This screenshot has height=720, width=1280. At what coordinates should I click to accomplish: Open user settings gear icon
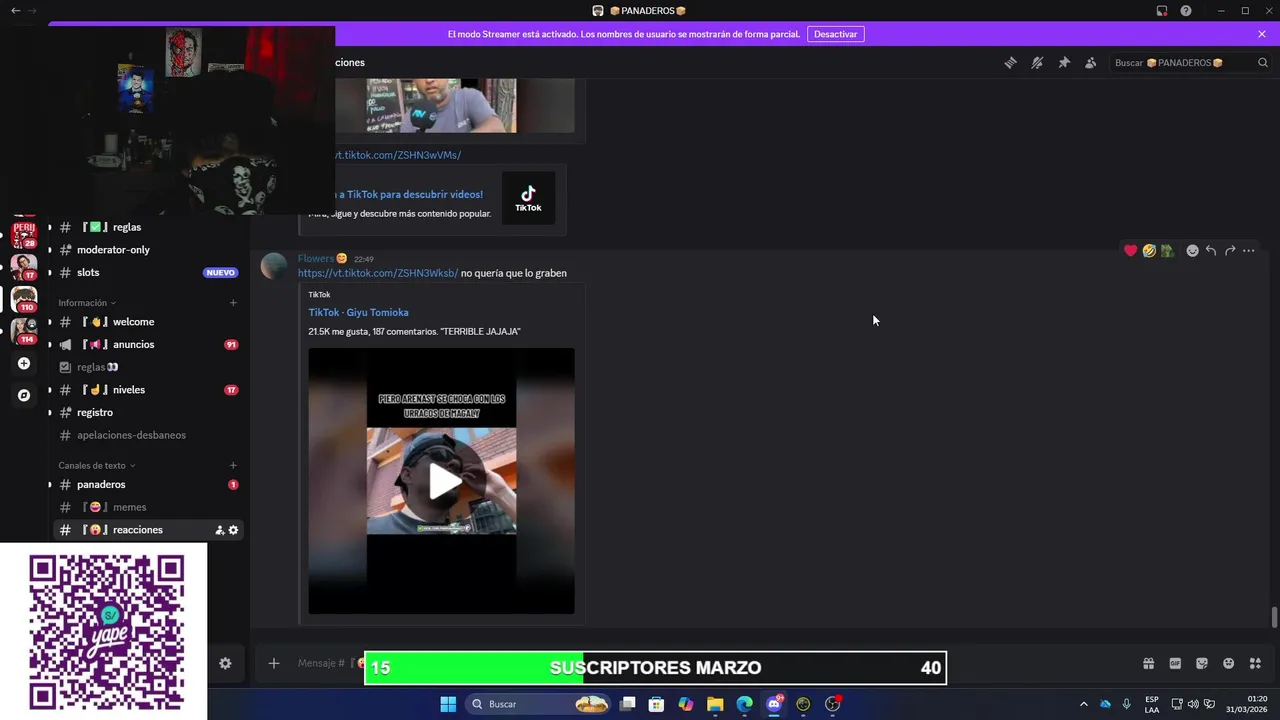225,663
